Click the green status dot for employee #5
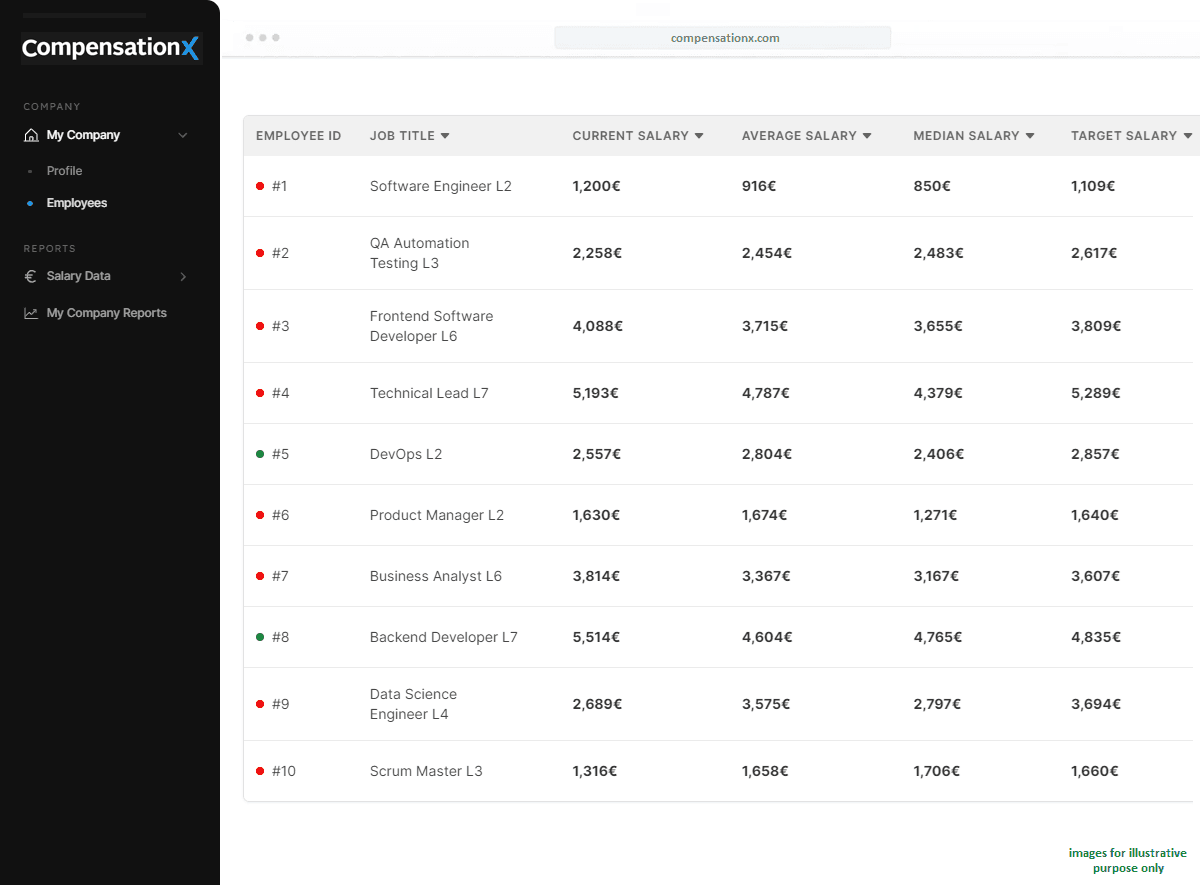Image resolution: width=1200 pixels, height=885 pixels. (x=260, y=454)
